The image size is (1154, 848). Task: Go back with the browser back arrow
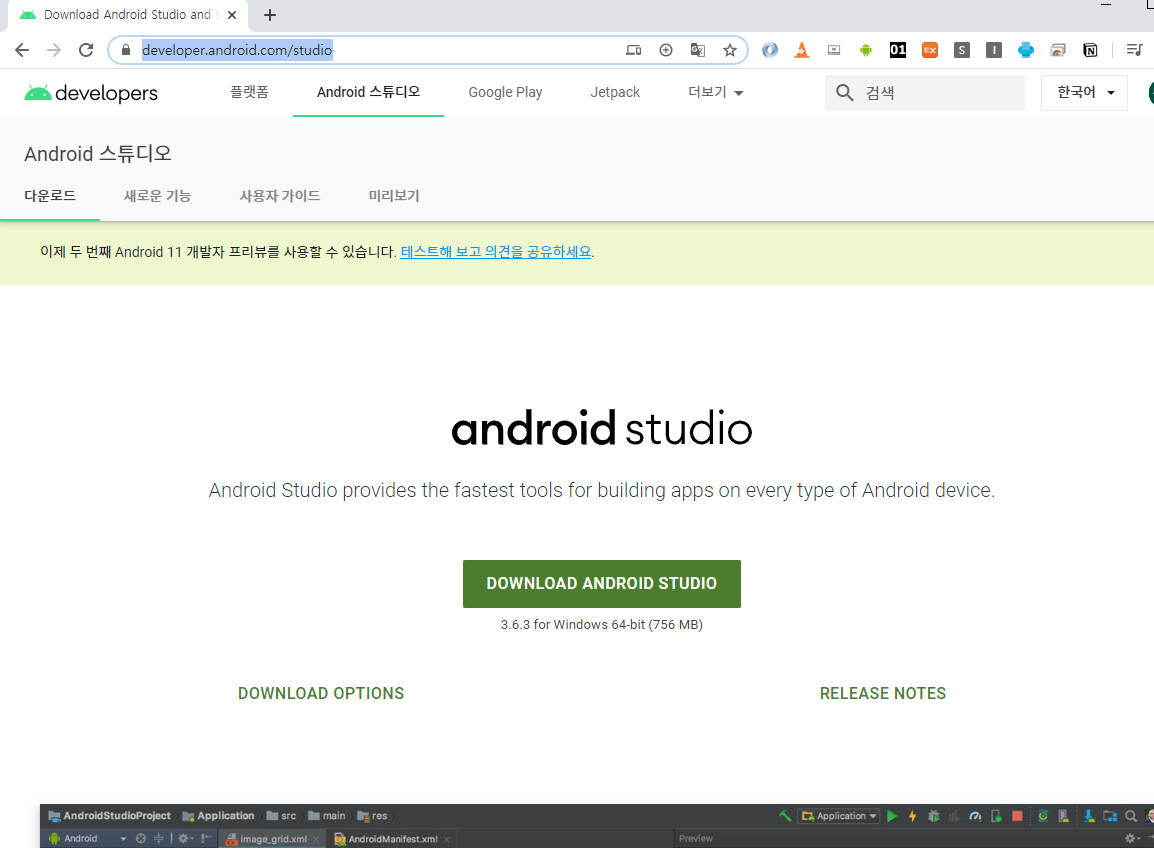pos(22,50)
